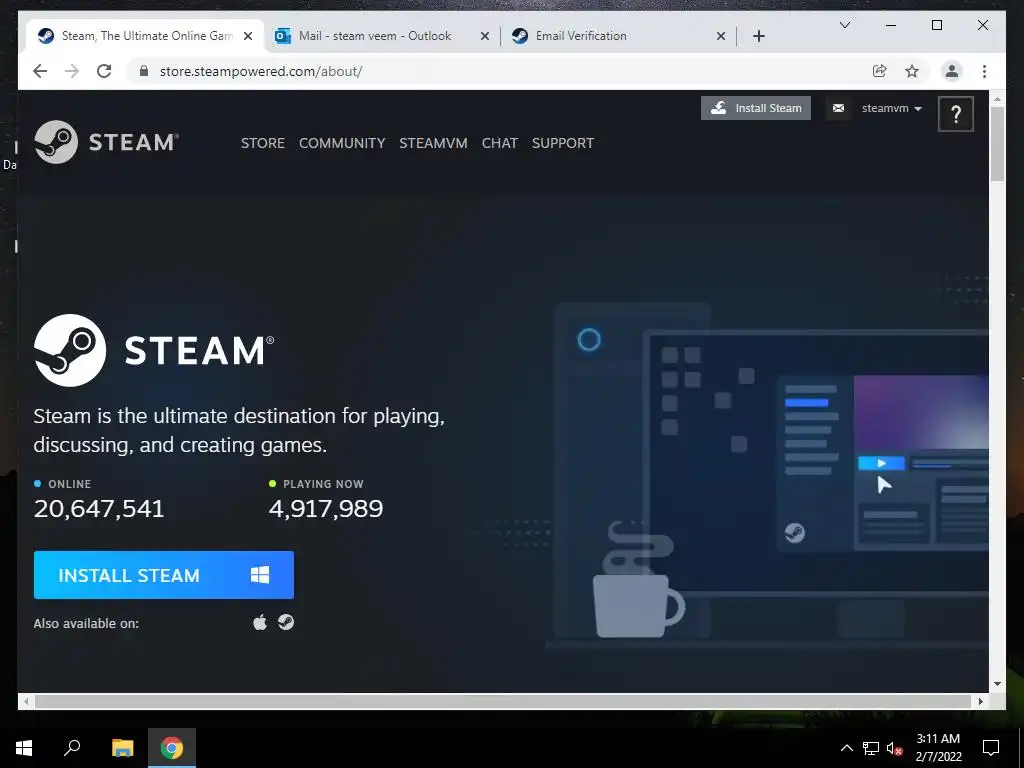Image resolution: width=1024 pixels, height=768 pixels.
Task: Switch to the Mail - steam veem - Outlook tab
Action: (382, 36)
